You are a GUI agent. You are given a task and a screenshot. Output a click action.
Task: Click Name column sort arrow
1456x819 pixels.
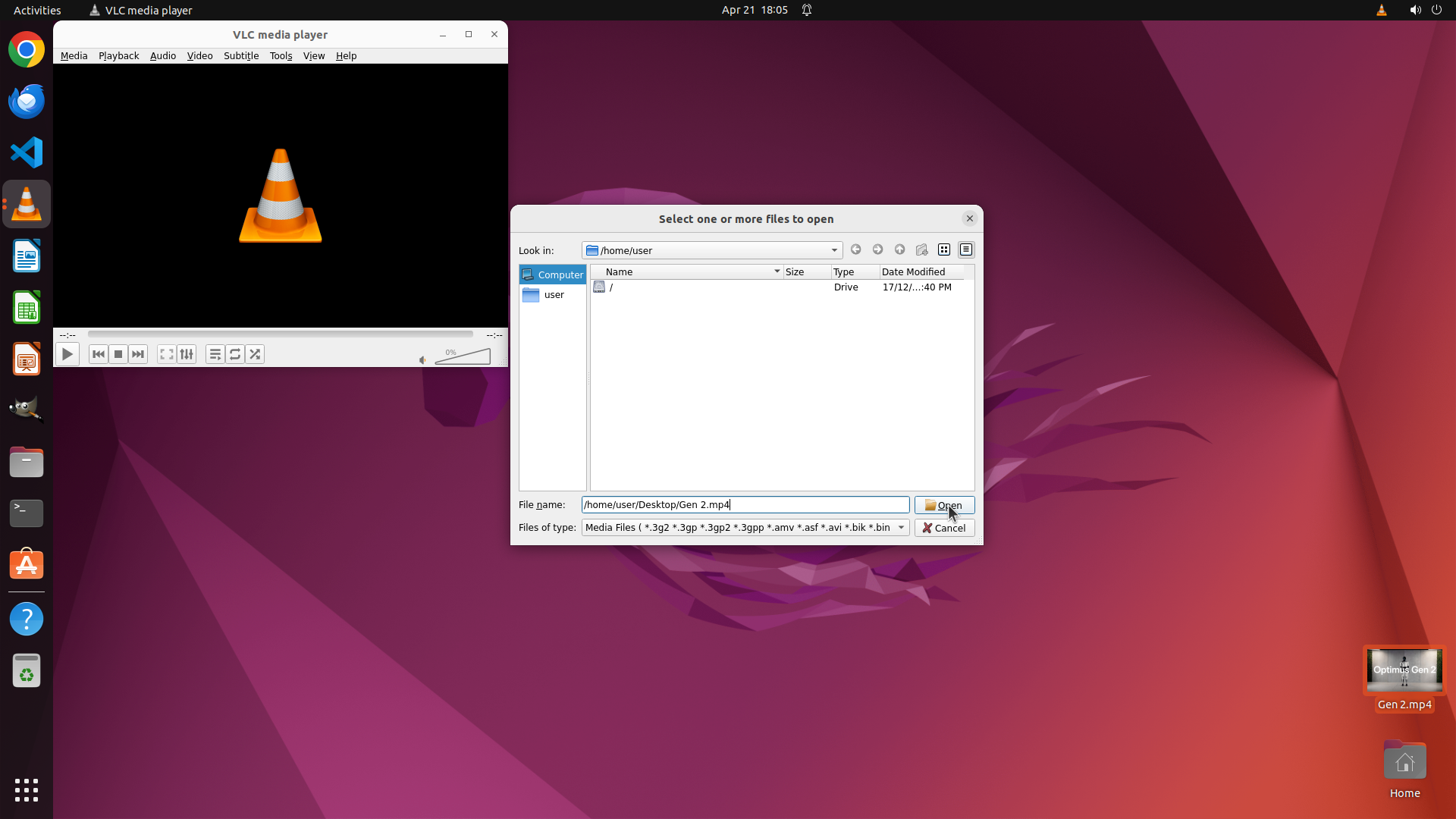click(777, 271)
